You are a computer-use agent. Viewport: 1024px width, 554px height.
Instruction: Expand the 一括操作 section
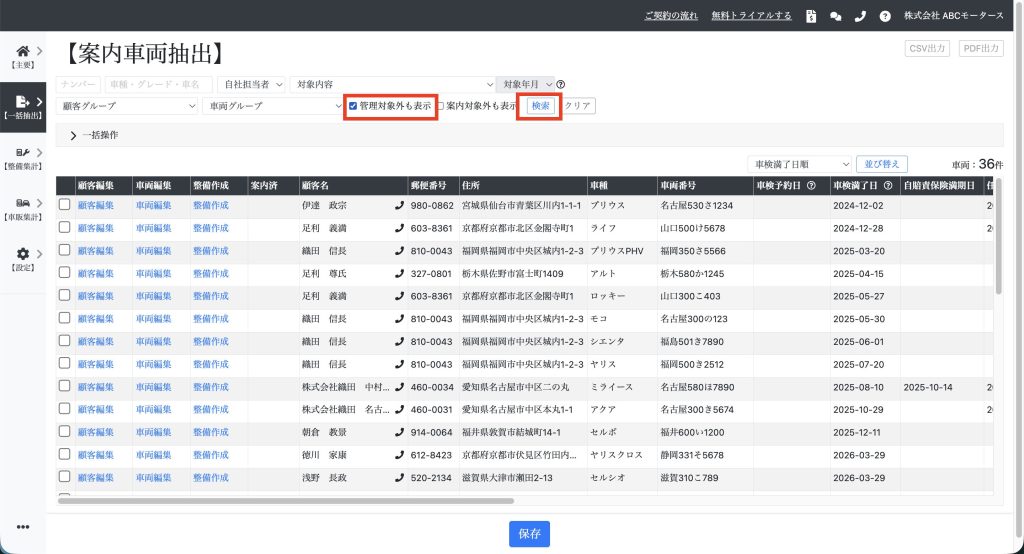tap(73, 135)
